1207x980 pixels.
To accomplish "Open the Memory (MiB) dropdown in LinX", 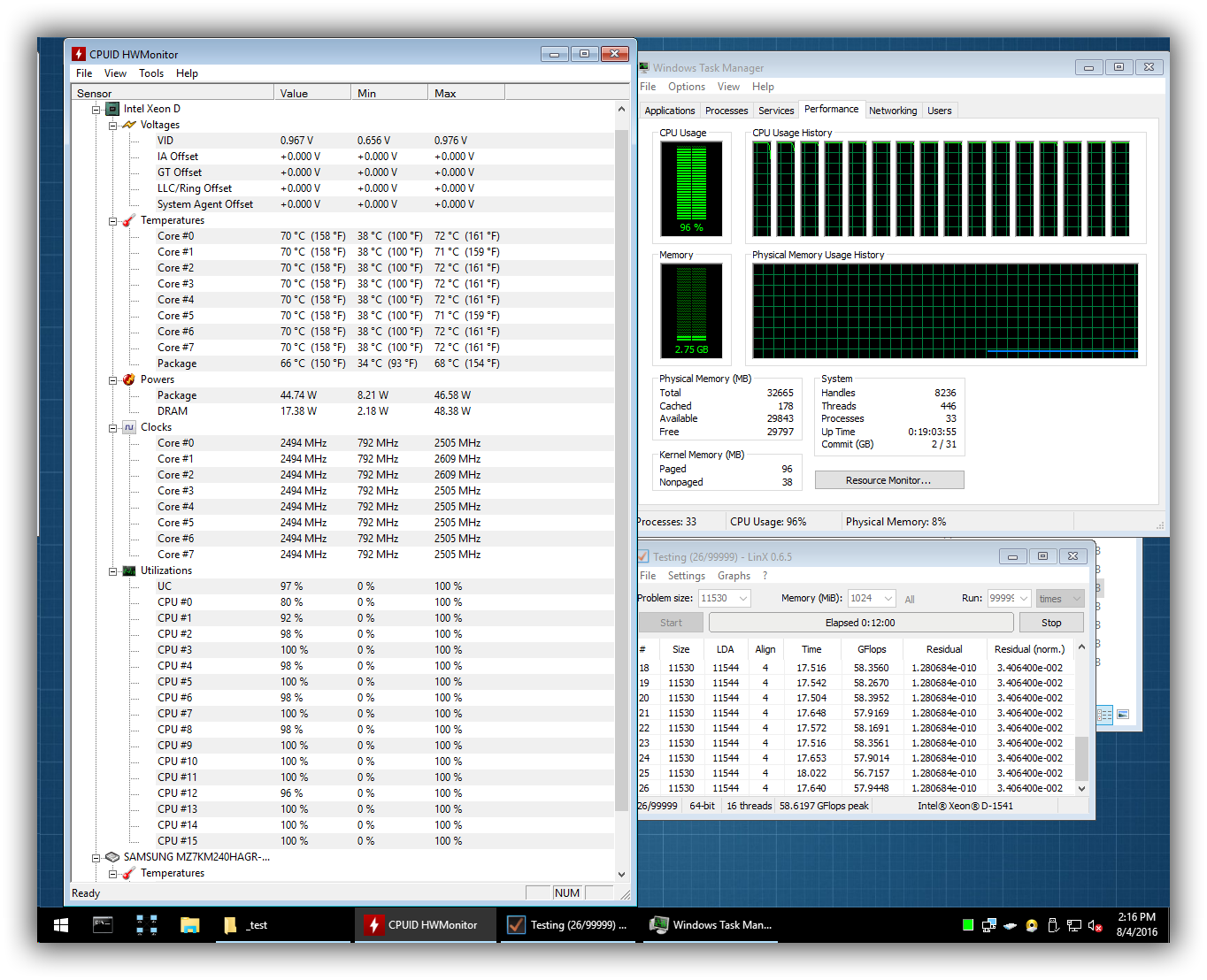I will pyautogui.click(x=888, y=599).
